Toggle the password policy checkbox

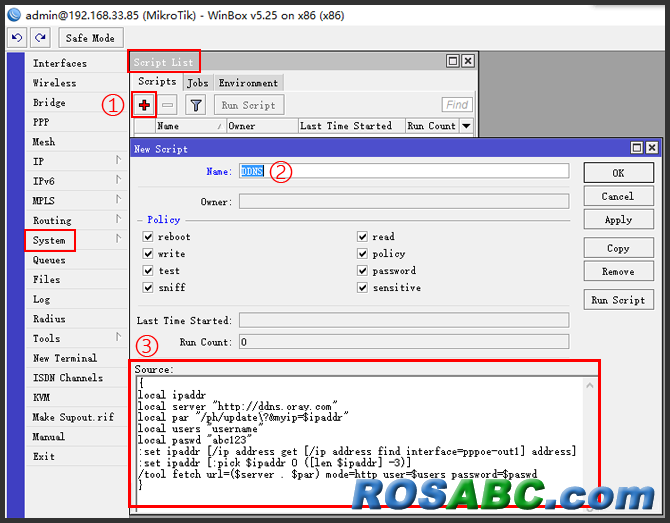[362, 271]
